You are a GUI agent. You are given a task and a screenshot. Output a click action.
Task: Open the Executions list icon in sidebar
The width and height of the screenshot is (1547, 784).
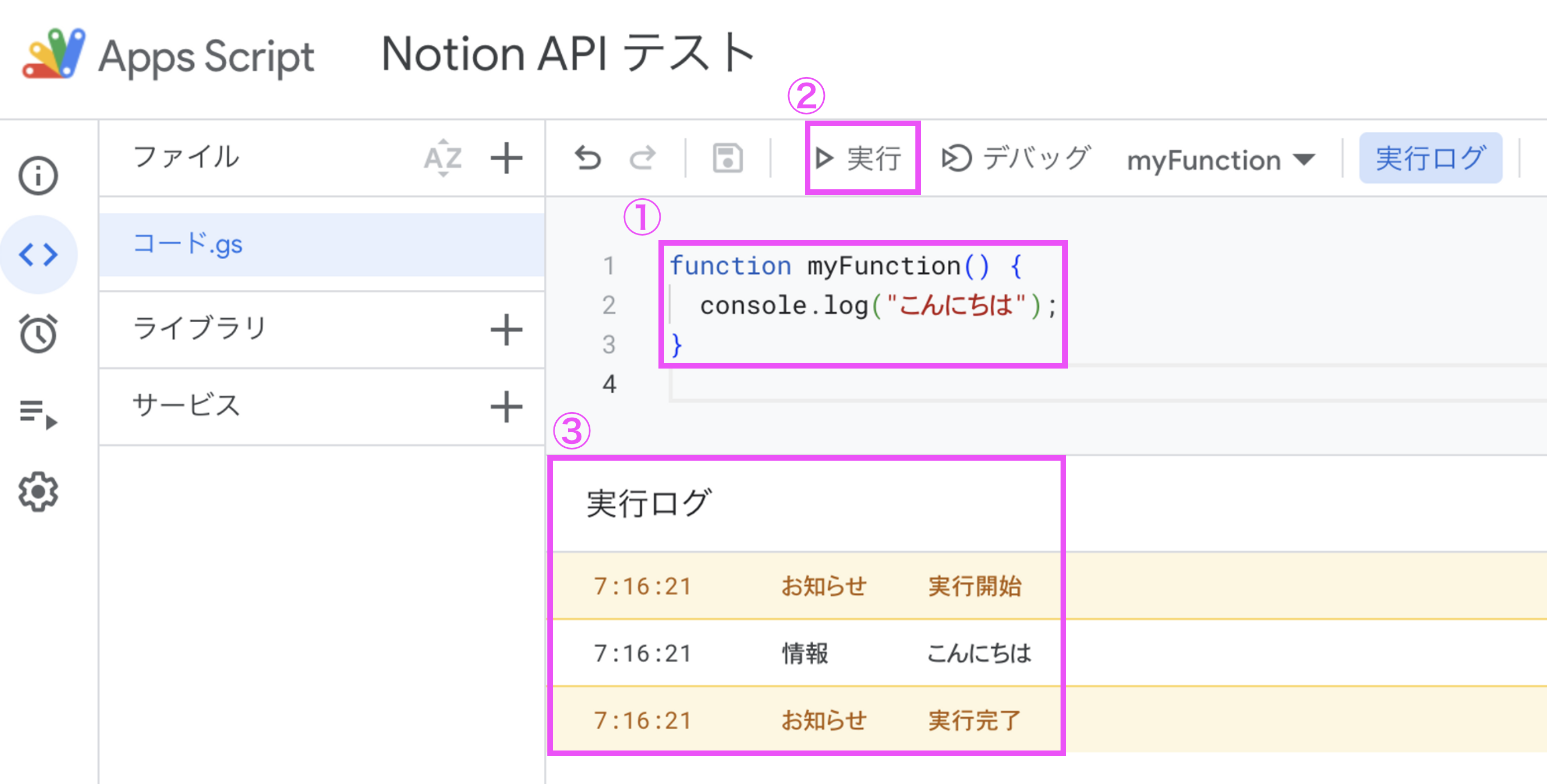click(39, 414)
